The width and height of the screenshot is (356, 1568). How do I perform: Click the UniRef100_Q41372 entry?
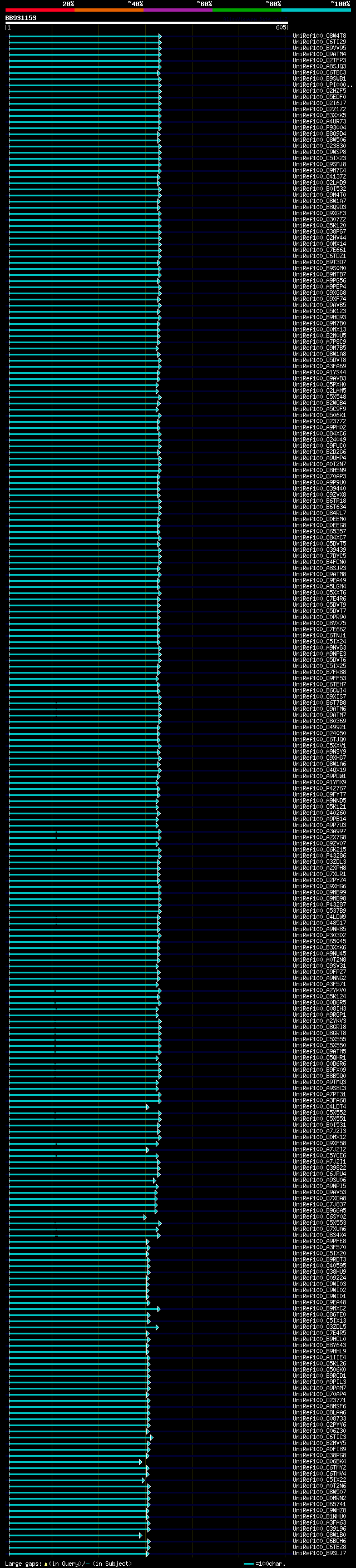coord(319,176)
